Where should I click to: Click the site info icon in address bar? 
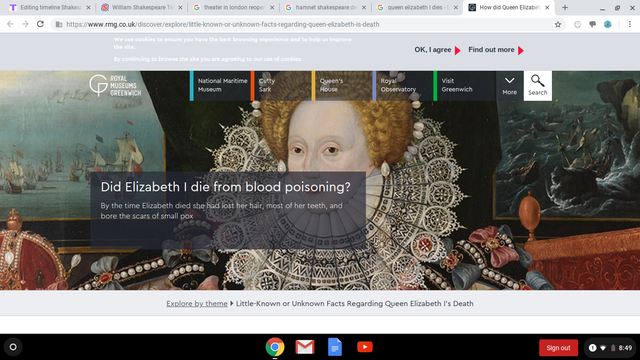click(x=59, y=24)
